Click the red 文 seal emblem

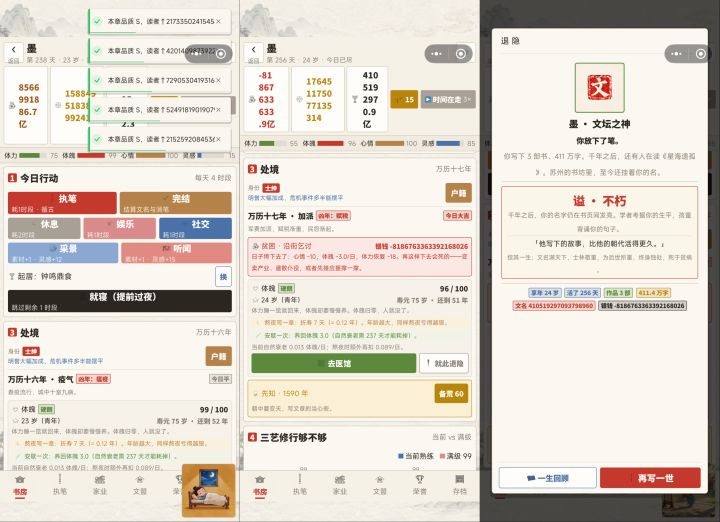599,87
